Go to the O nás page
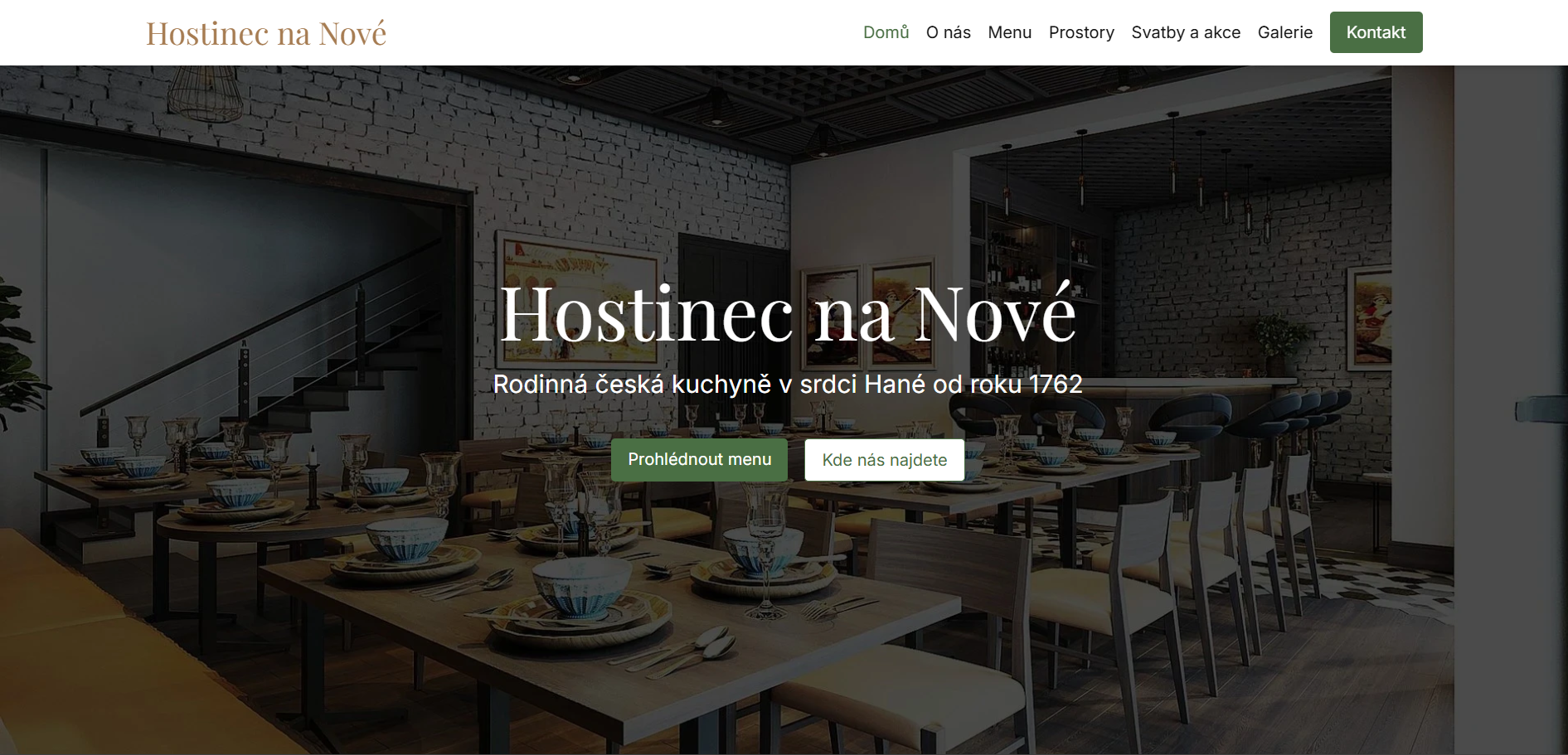Image resolution: width=1568 pixels, height=755 pixels. tap(948, 32)
